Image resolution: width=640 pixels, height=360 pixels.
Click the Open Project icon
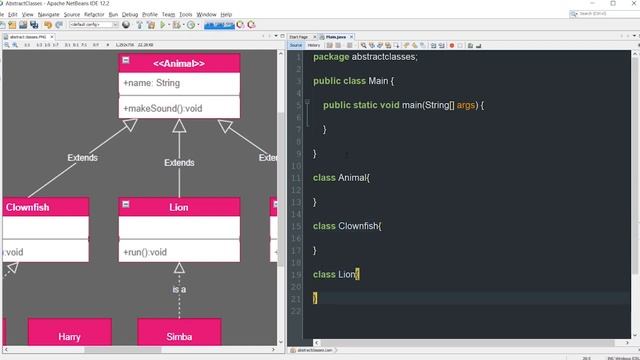point(23,25)
